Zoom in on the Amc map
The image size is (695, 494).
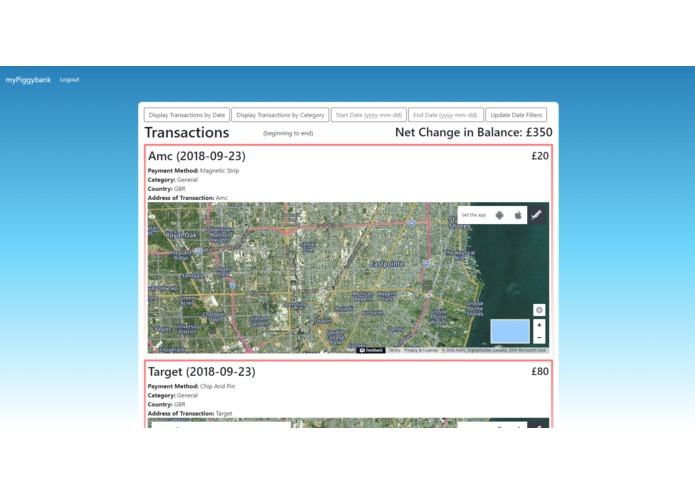click(x=539, y=325)
